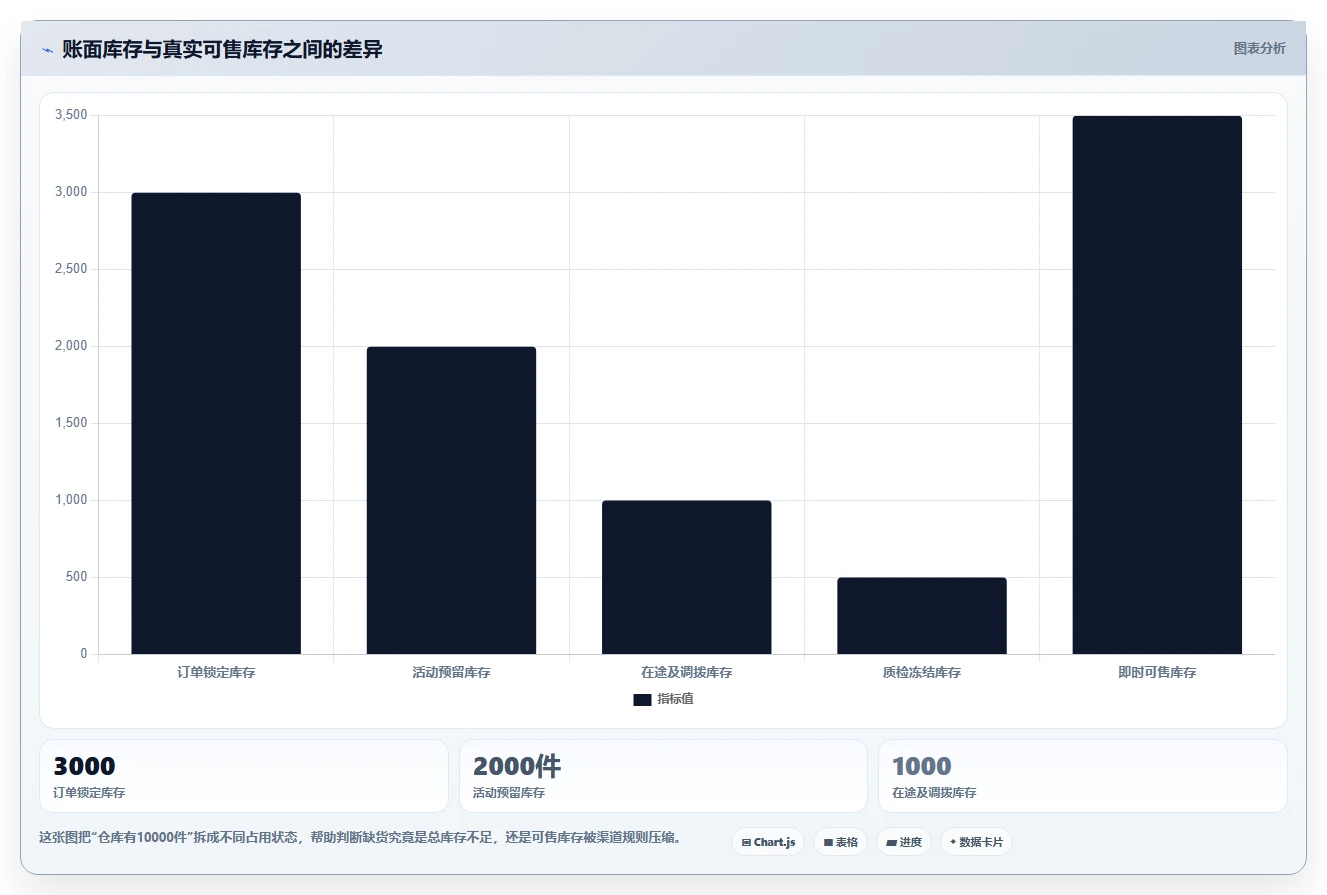The width and height of the screenshot is (1327, 895).
Task: Click the 3,500 y-axis tick label
Action: (x=72, y=115)
